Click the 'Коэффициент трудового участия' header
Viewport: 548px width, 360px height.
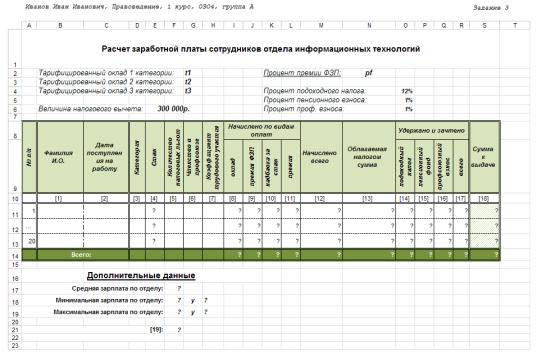tap(213, 157)
